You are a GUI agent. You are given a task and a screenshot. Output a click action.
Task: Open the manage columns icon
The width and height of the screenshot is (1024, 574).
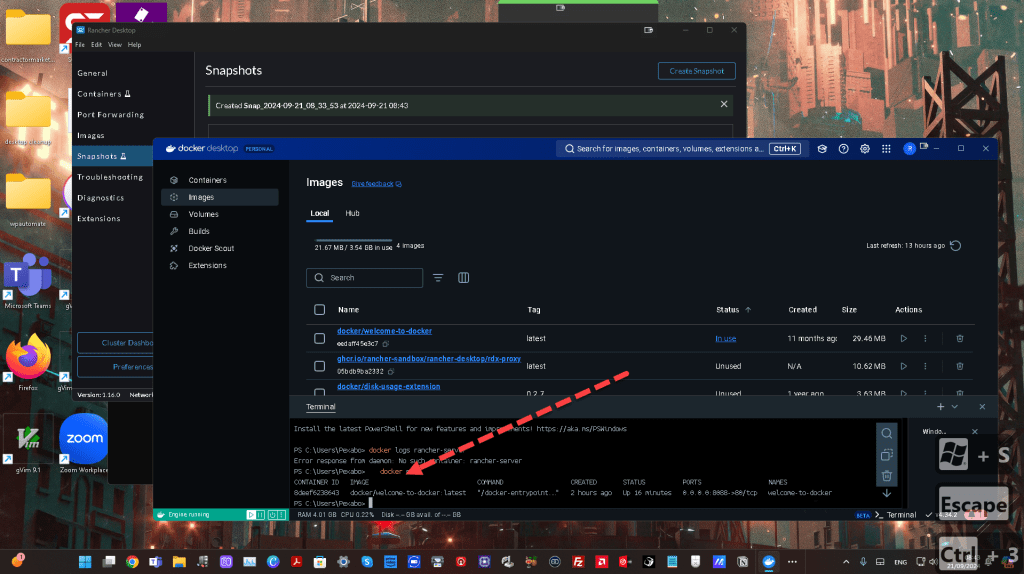(464, 278)
